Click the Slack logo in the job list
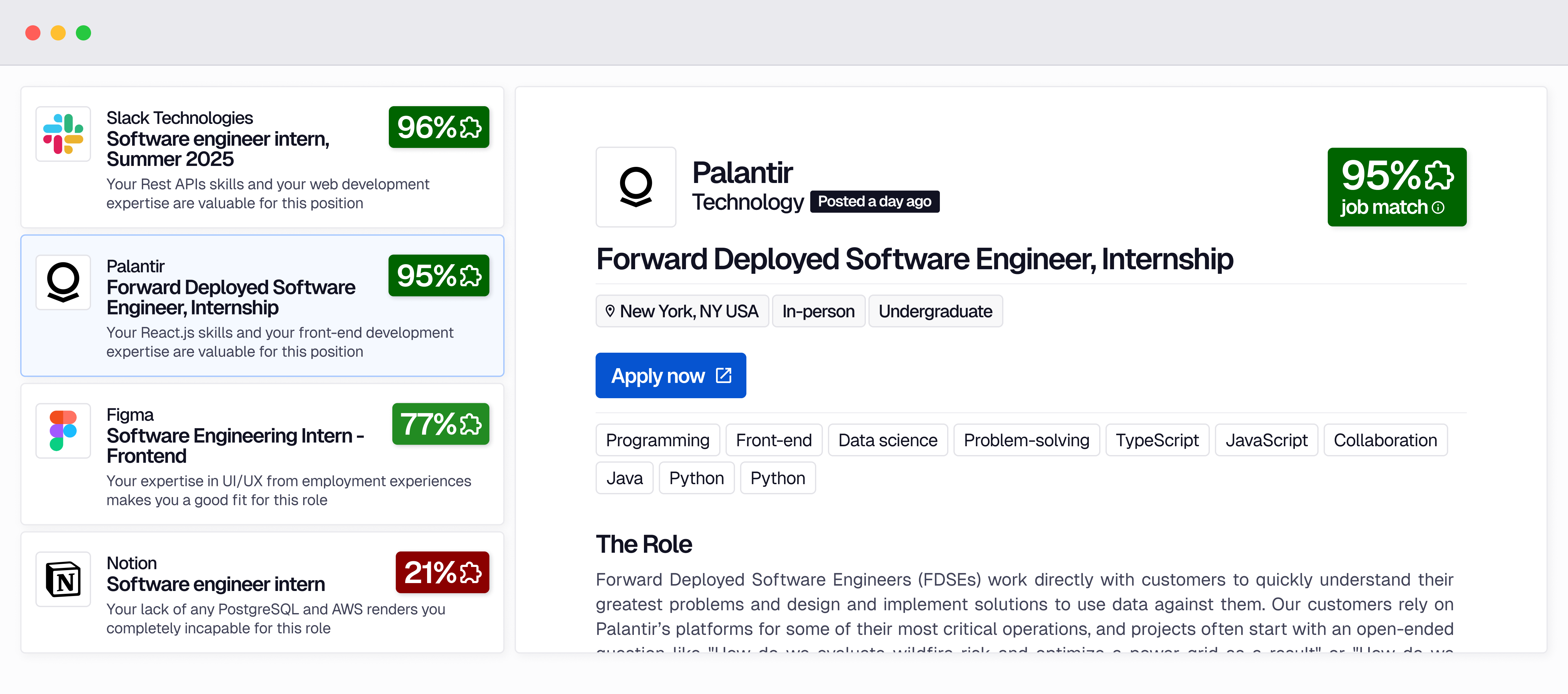The height and width of the screenshot is (694, 1568). point(63,134)
